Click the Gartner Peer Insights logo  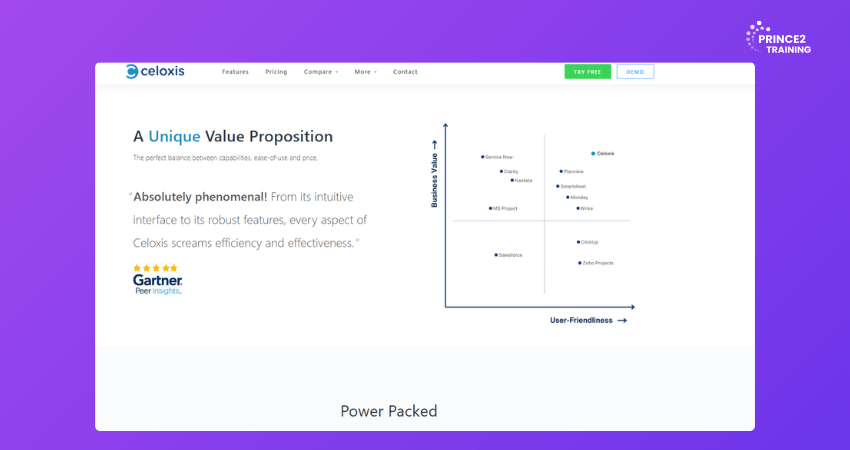pos(157,285)
